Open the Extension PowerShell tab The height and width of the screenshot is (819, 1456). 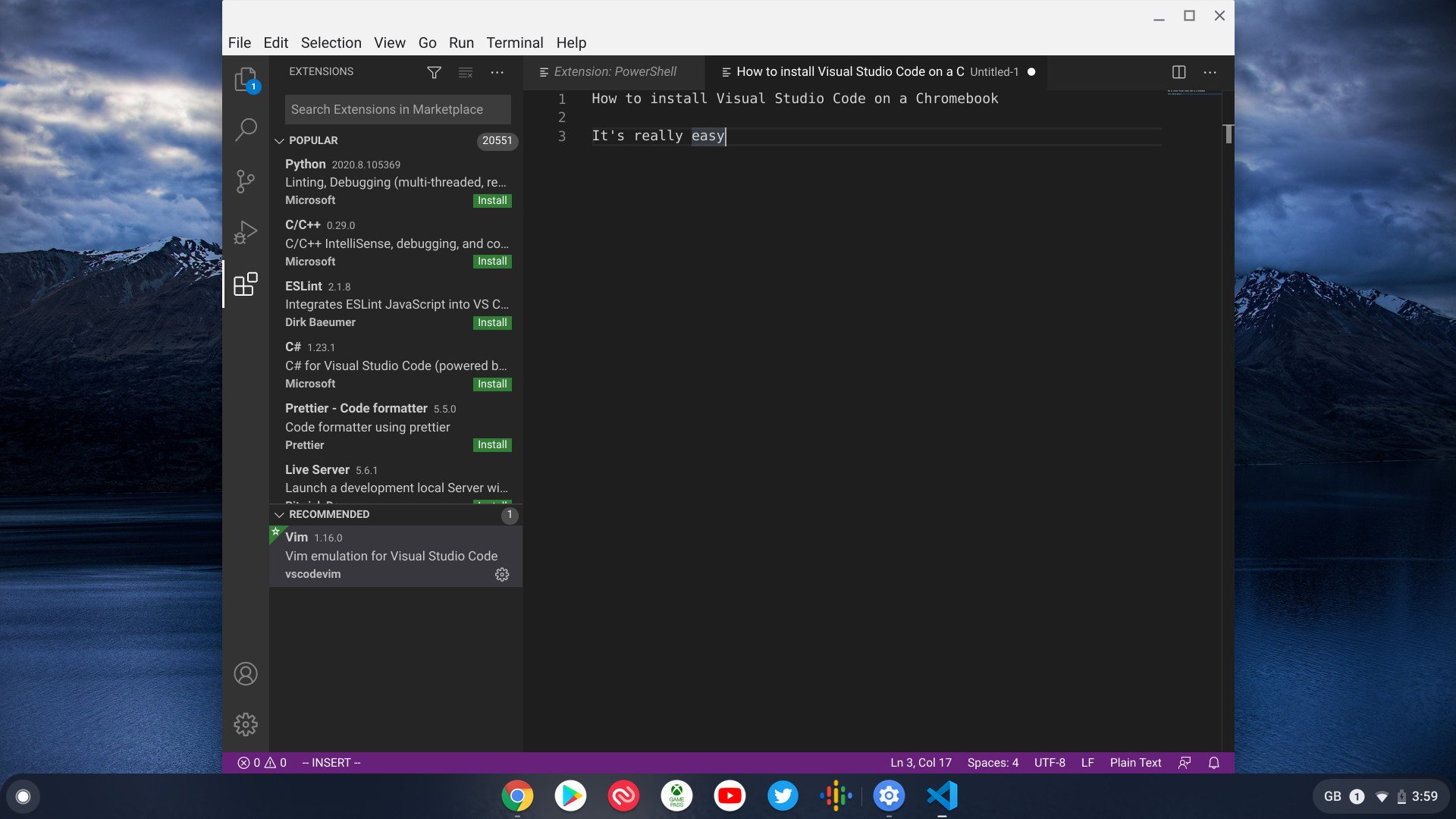[x=614, y=71]
